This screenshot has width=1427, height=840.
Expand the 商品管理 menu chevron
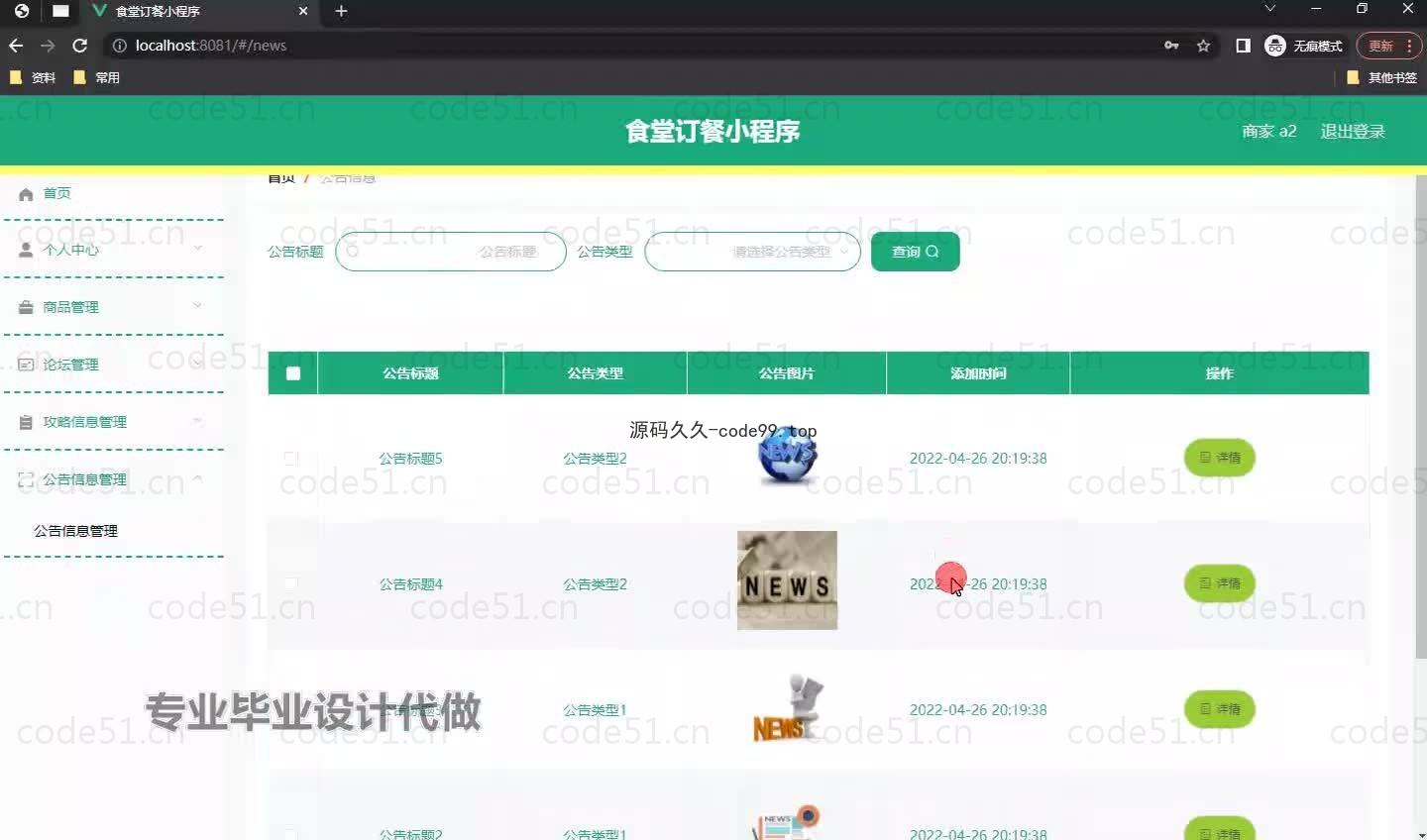(198, 305)
